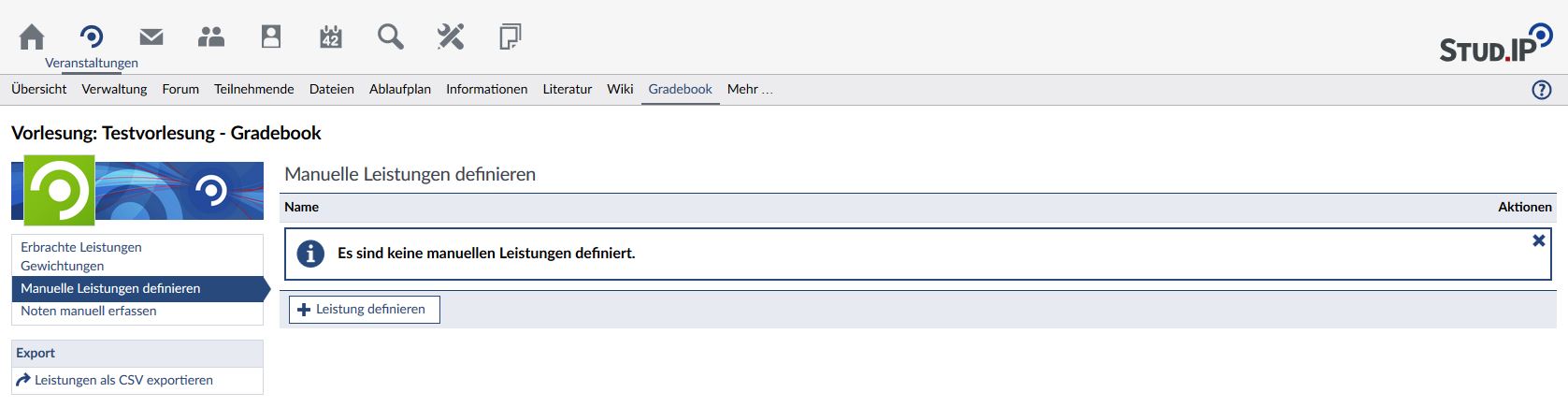Screen dimensions: 1568x407
Task: Open the Community people icon
Action: (x=211, y=36)
